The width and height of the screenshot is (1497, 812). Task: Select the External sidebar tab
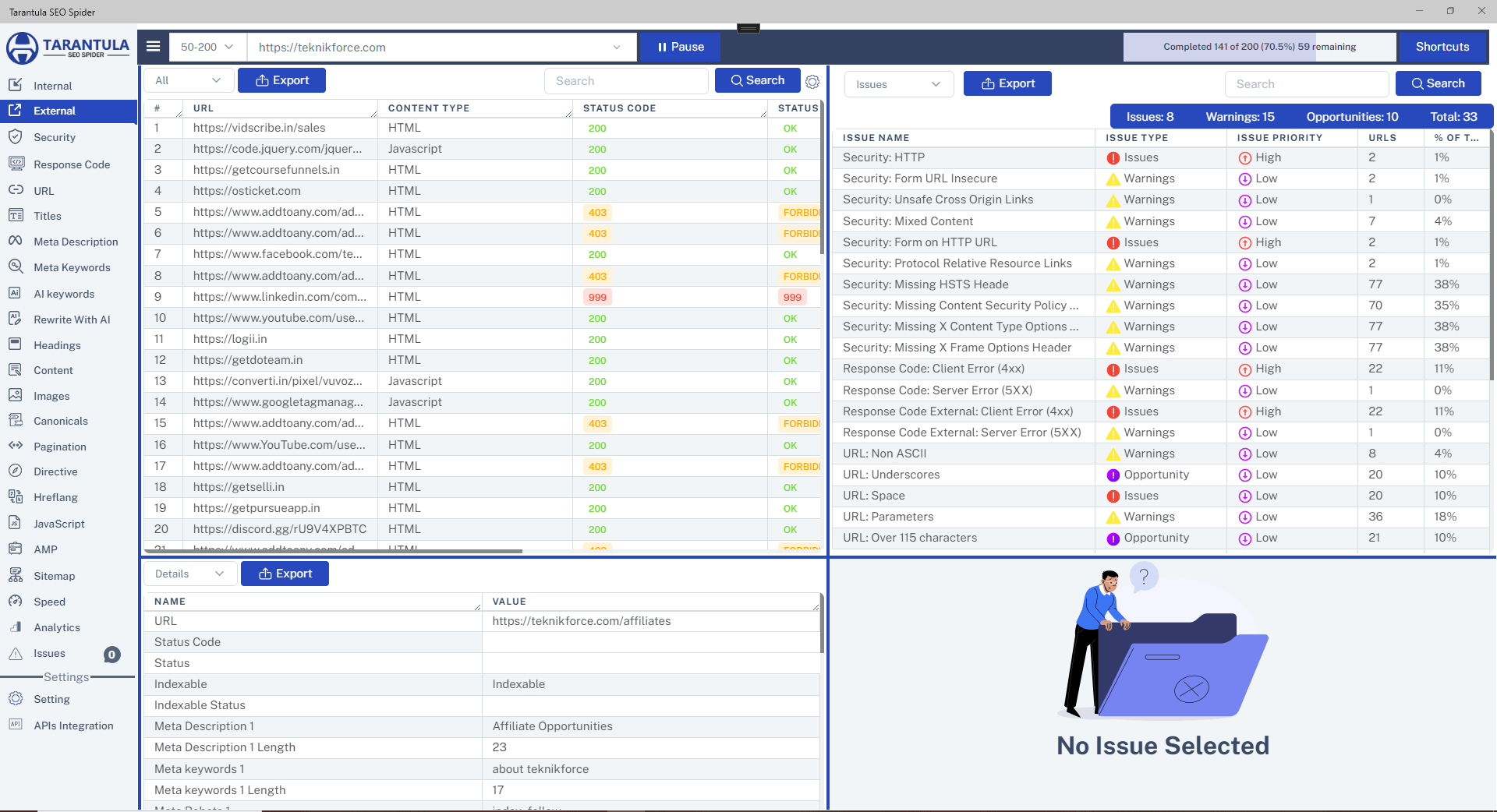pyautogui.click(x=69, y=111)
